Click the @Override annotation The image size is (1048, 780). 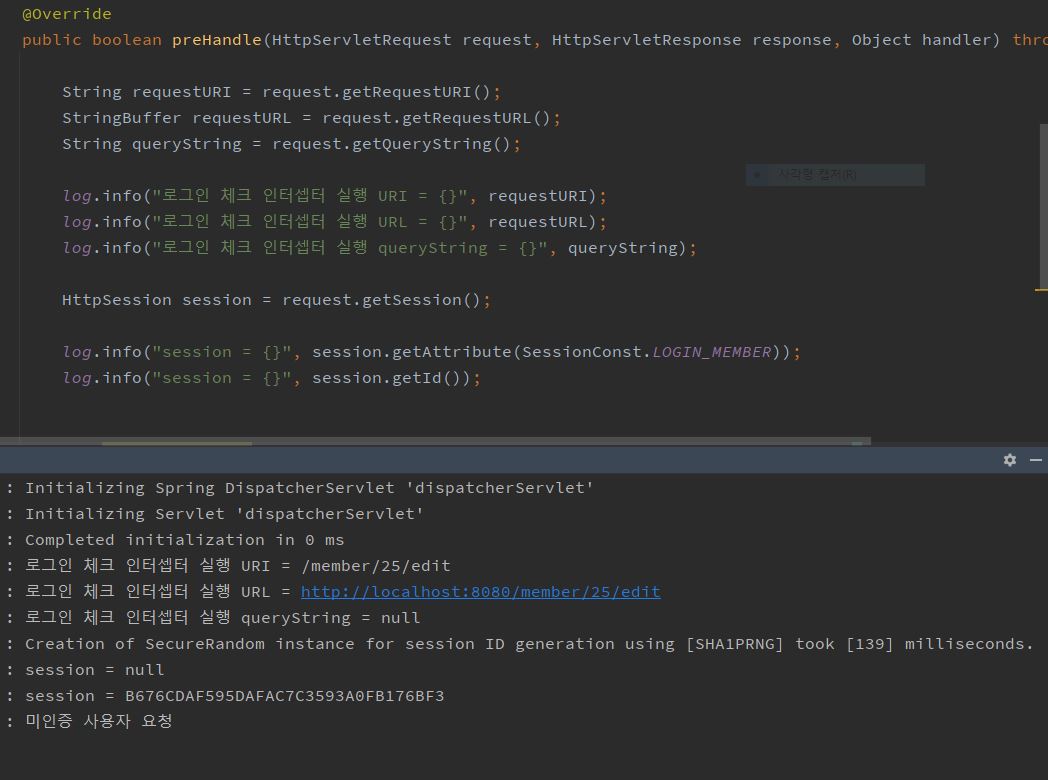click(67, 14)
